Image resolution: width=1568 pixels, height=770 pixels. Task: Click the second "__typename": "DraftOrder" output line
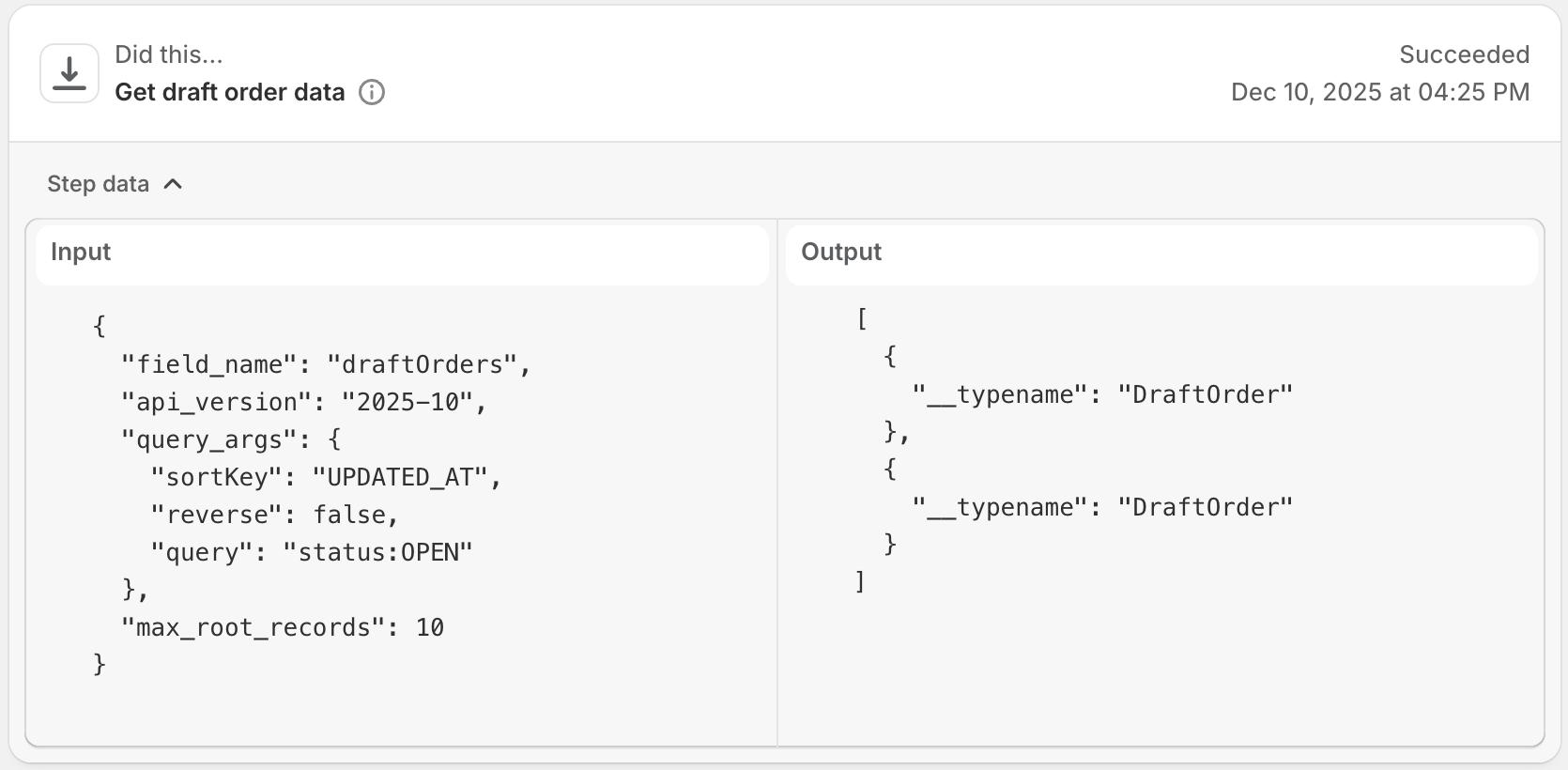[1102, 507]
